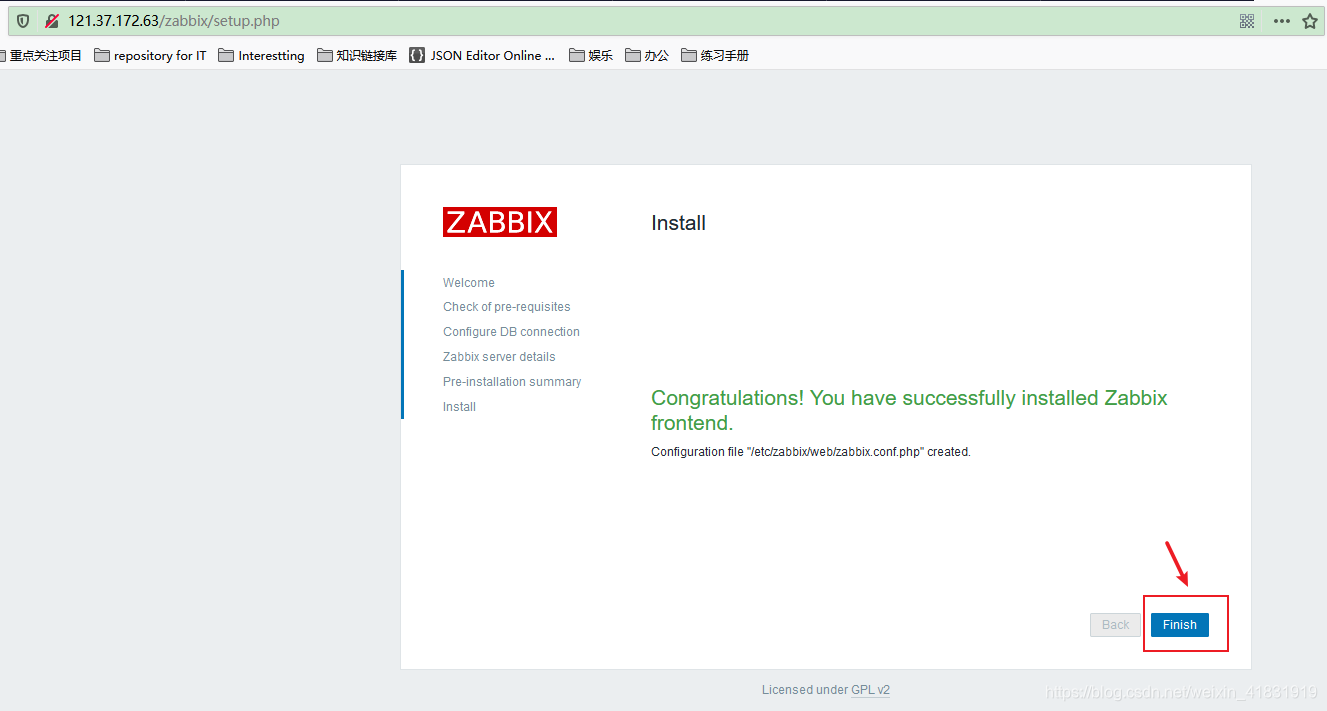Open the Interestting bookmark folder

(x=261, y=56)
